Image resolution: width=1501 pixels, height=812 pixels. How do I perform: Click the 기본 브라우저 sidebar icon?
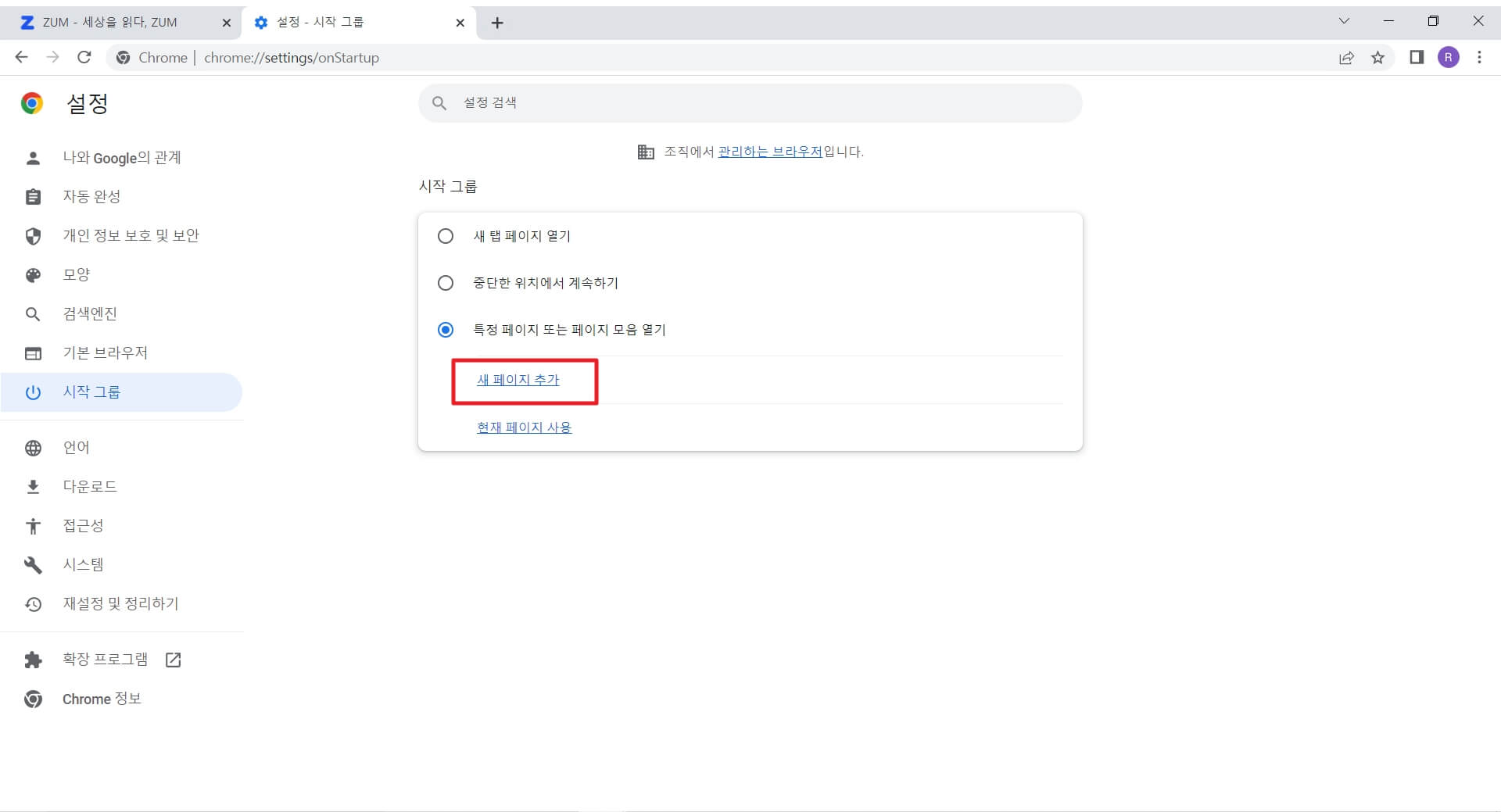(34, 352)
